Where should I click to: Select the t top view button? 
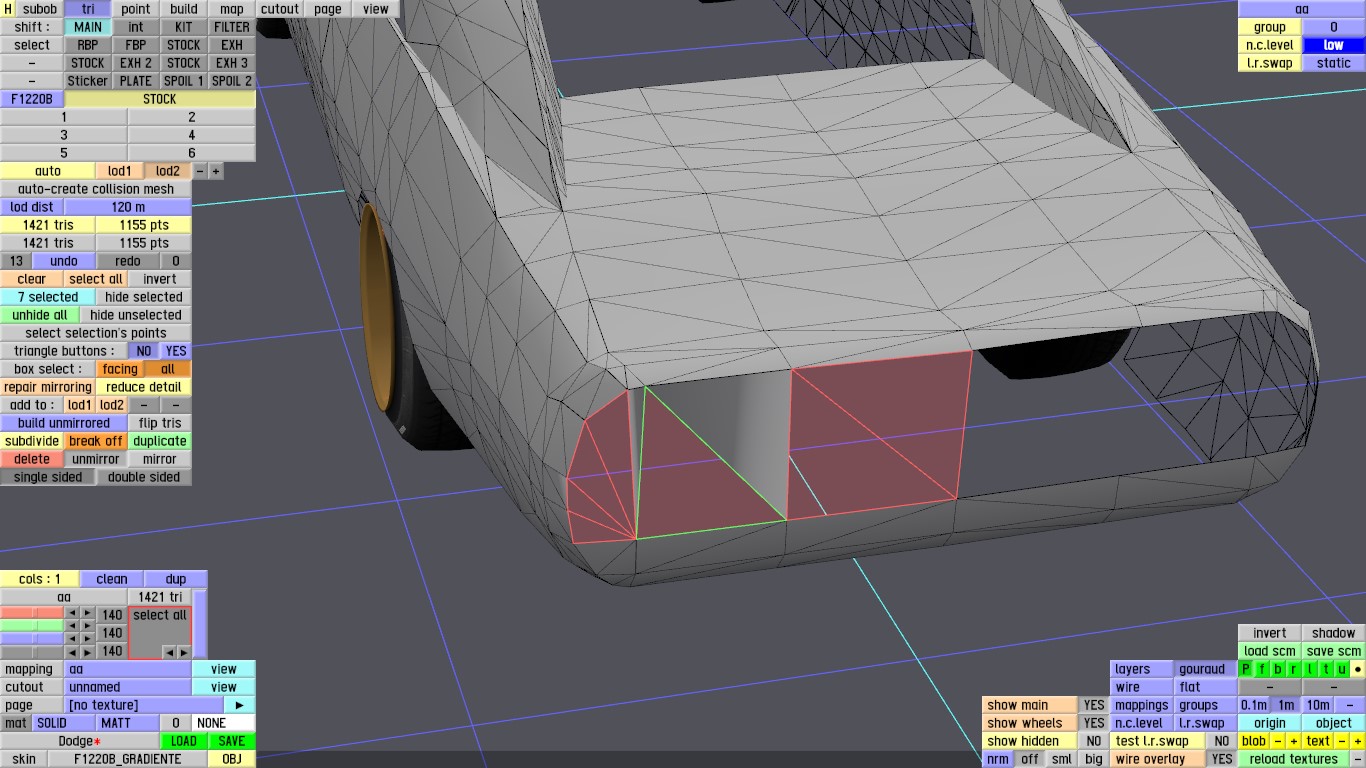point(1326,669)
